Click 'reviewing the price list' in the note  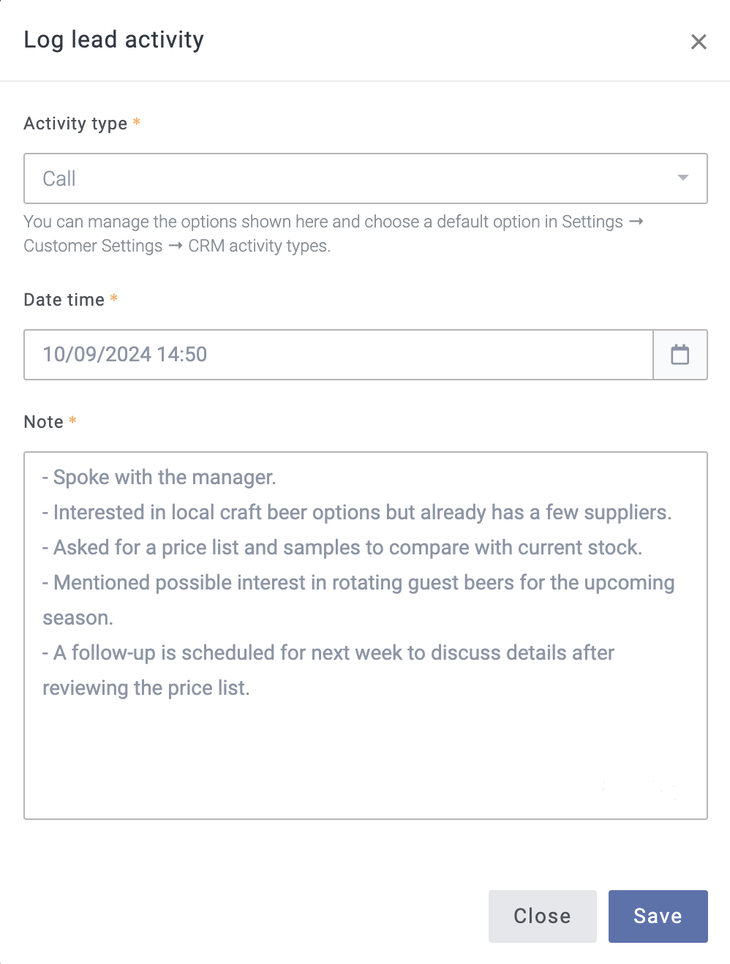[146, 688]
